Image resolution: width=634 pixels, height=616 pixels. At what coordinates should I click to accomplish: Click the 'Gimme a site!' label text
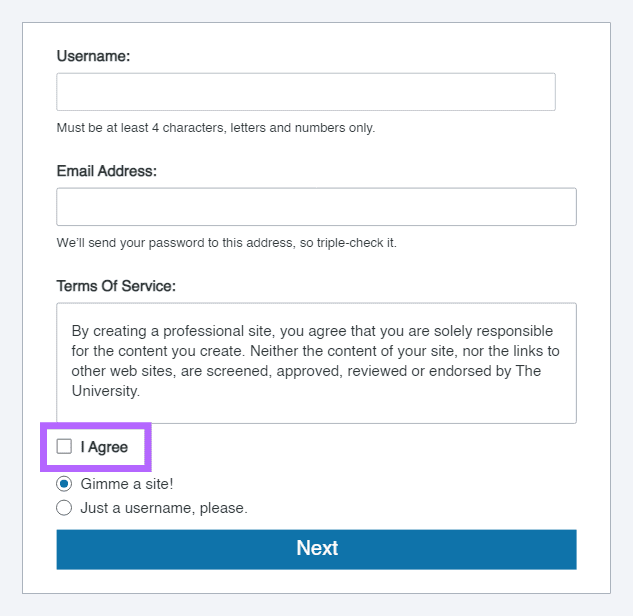pos(127,484)
